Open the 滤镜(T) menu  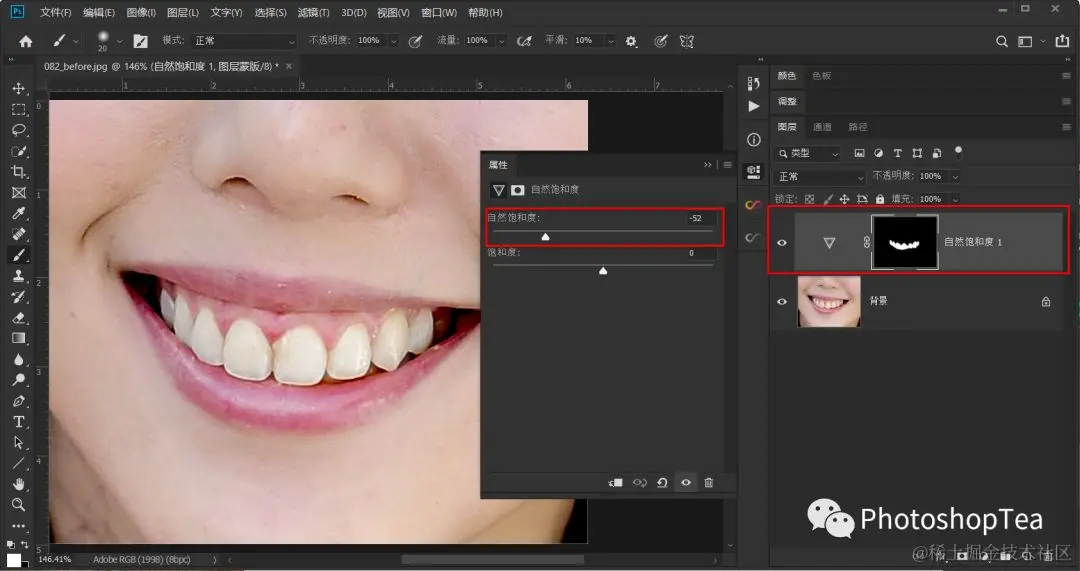[x=313, y=13]
